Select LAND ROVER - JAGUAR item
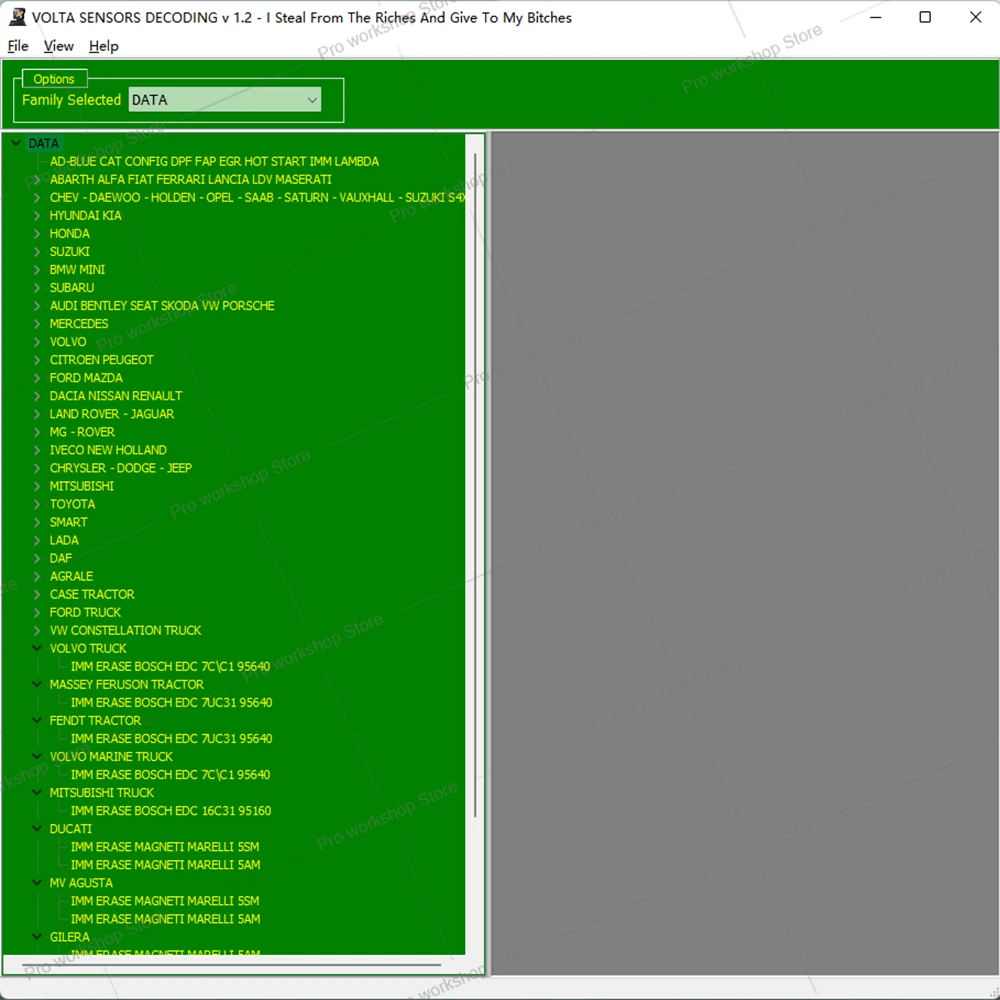 click(x=112, y=414)
